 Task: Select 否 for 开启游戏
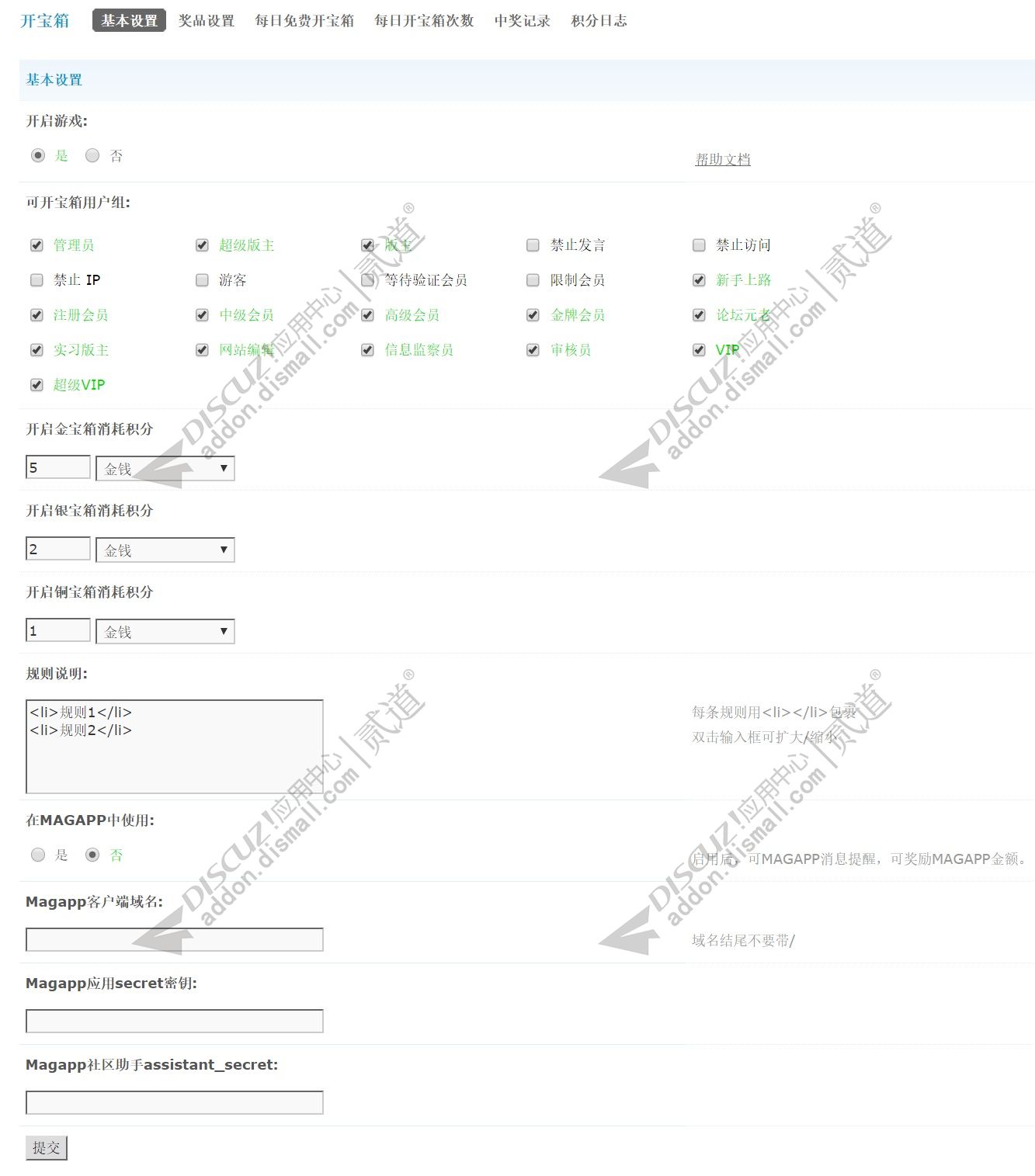(92, 156)
